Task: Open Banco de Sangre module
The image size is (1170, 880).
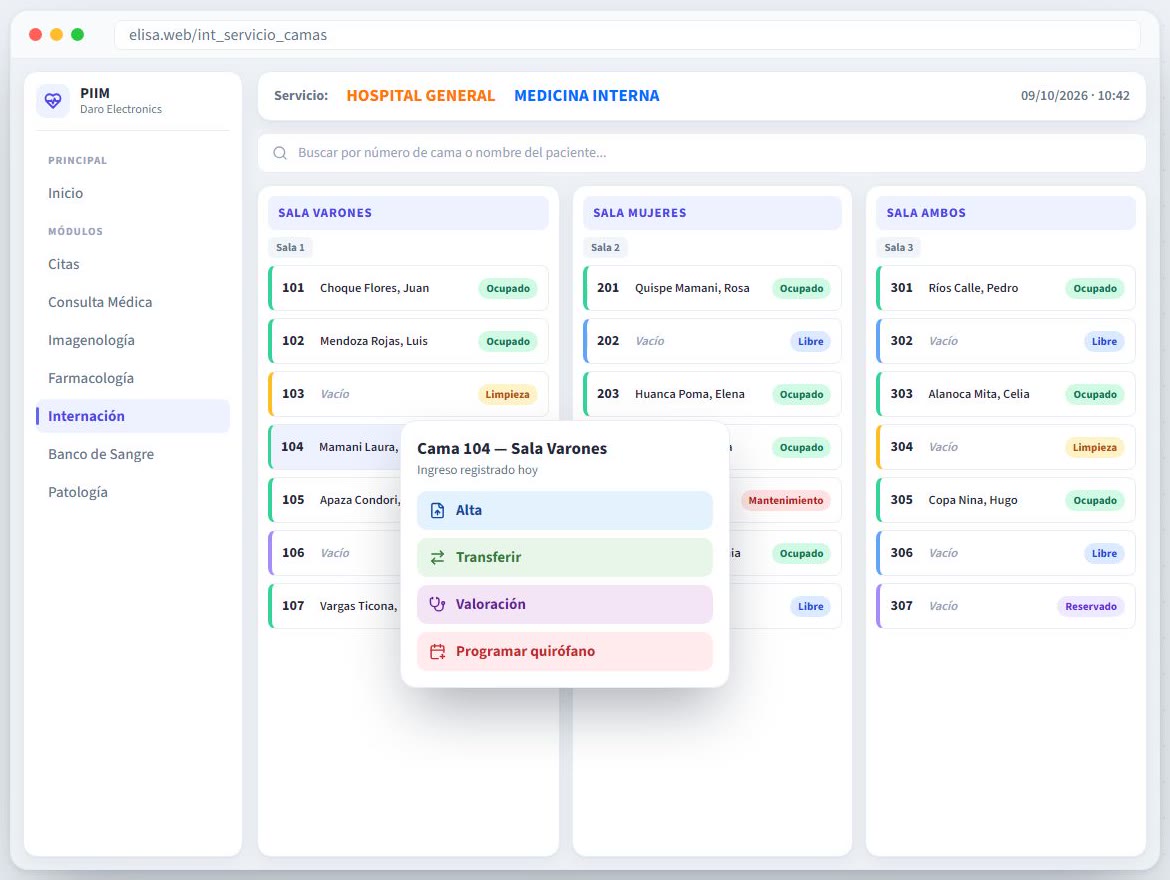Action: pos(133,455)
